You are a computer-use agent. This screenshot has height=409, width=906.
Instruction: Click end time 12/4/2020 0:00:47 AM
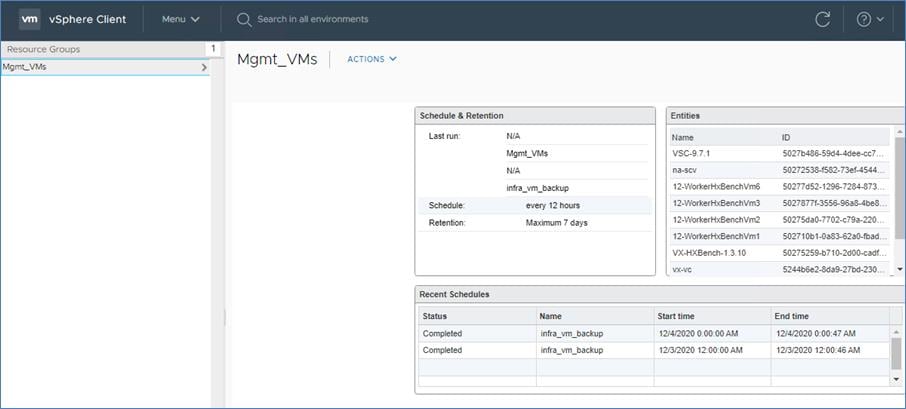pos(816,333)
